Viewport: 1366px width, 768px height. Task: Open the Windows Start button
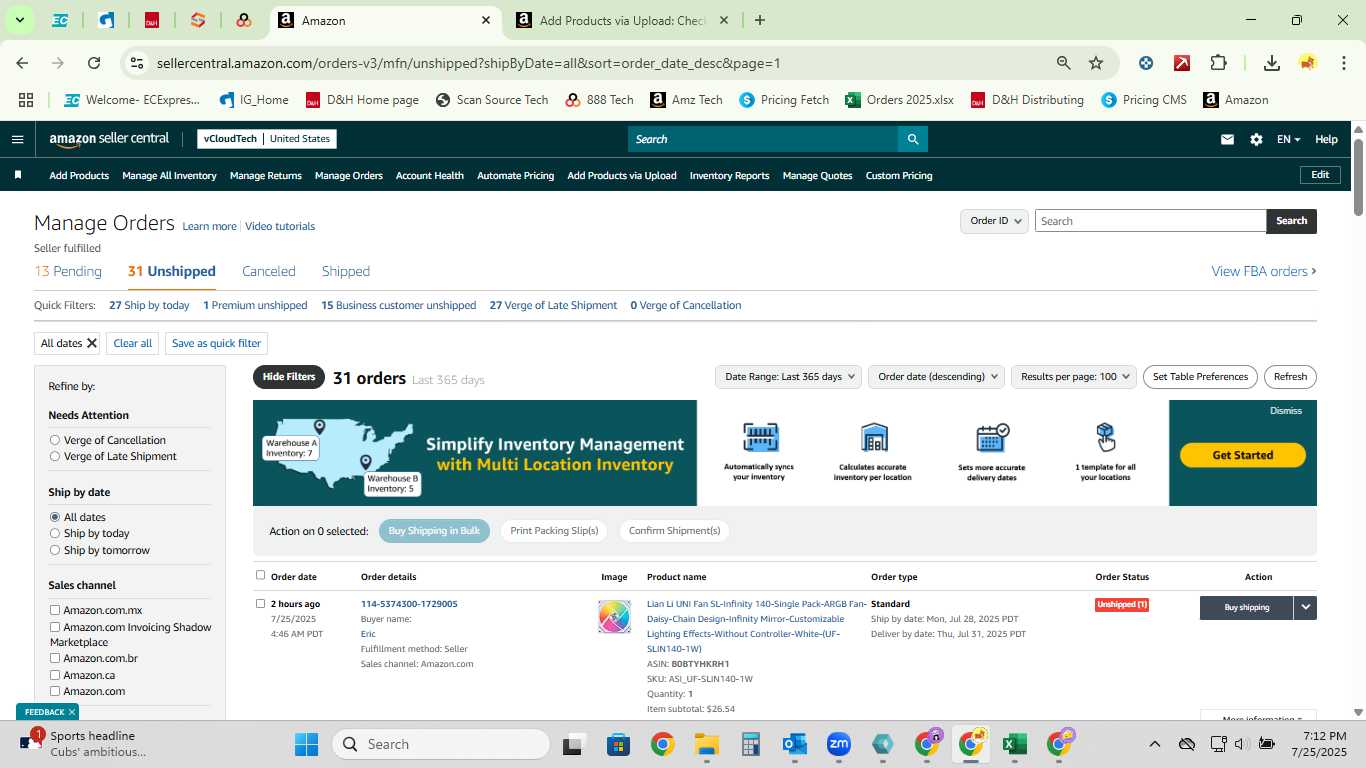(x=306, y=744)
